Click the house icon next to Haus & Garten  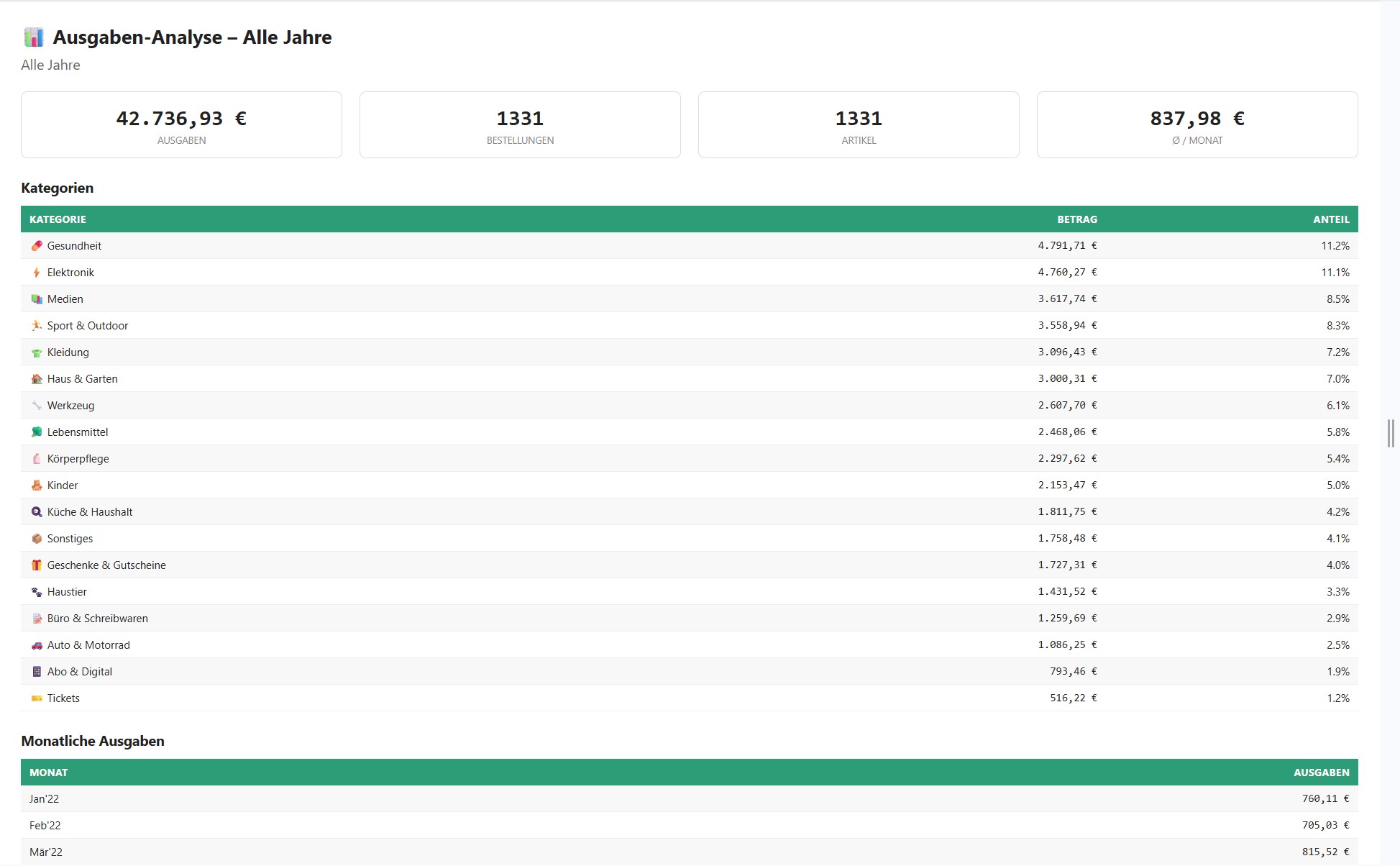37,379
